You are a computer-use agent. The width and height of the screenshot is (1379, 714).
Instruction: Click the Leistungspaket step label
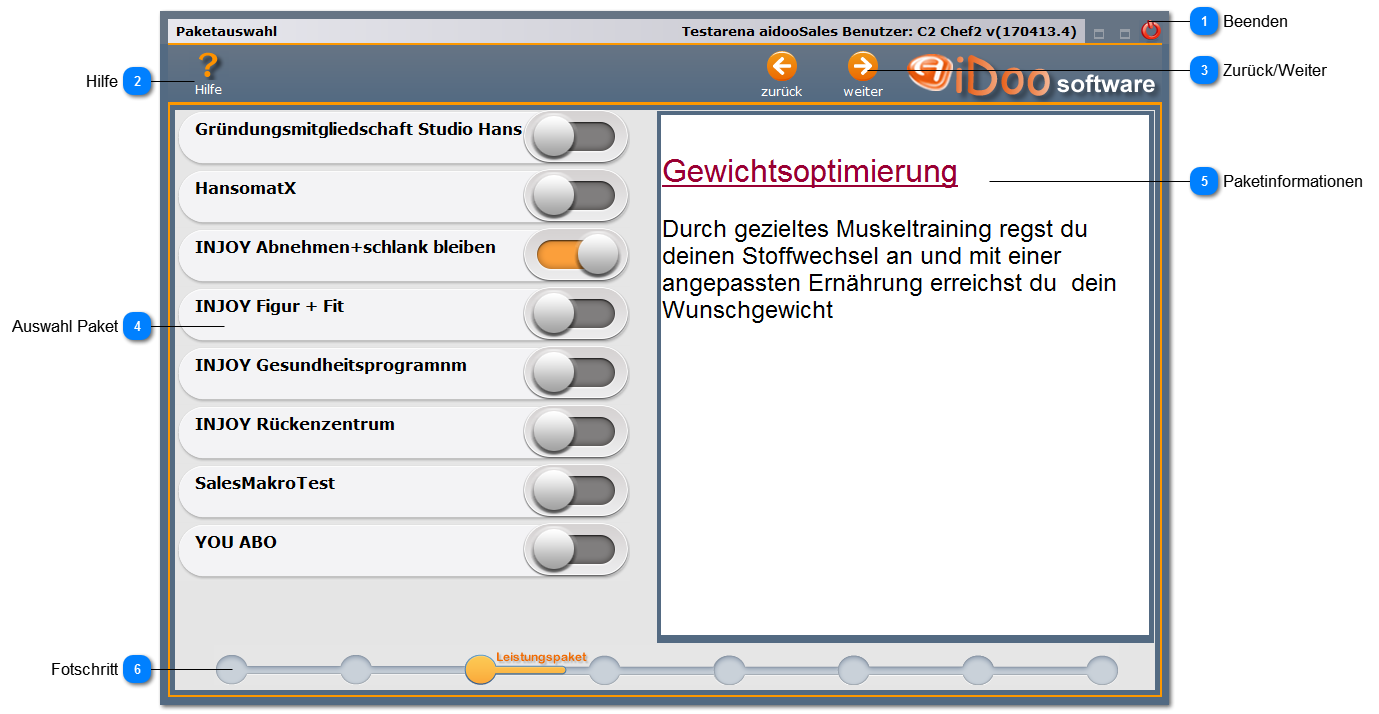[541, 657]
